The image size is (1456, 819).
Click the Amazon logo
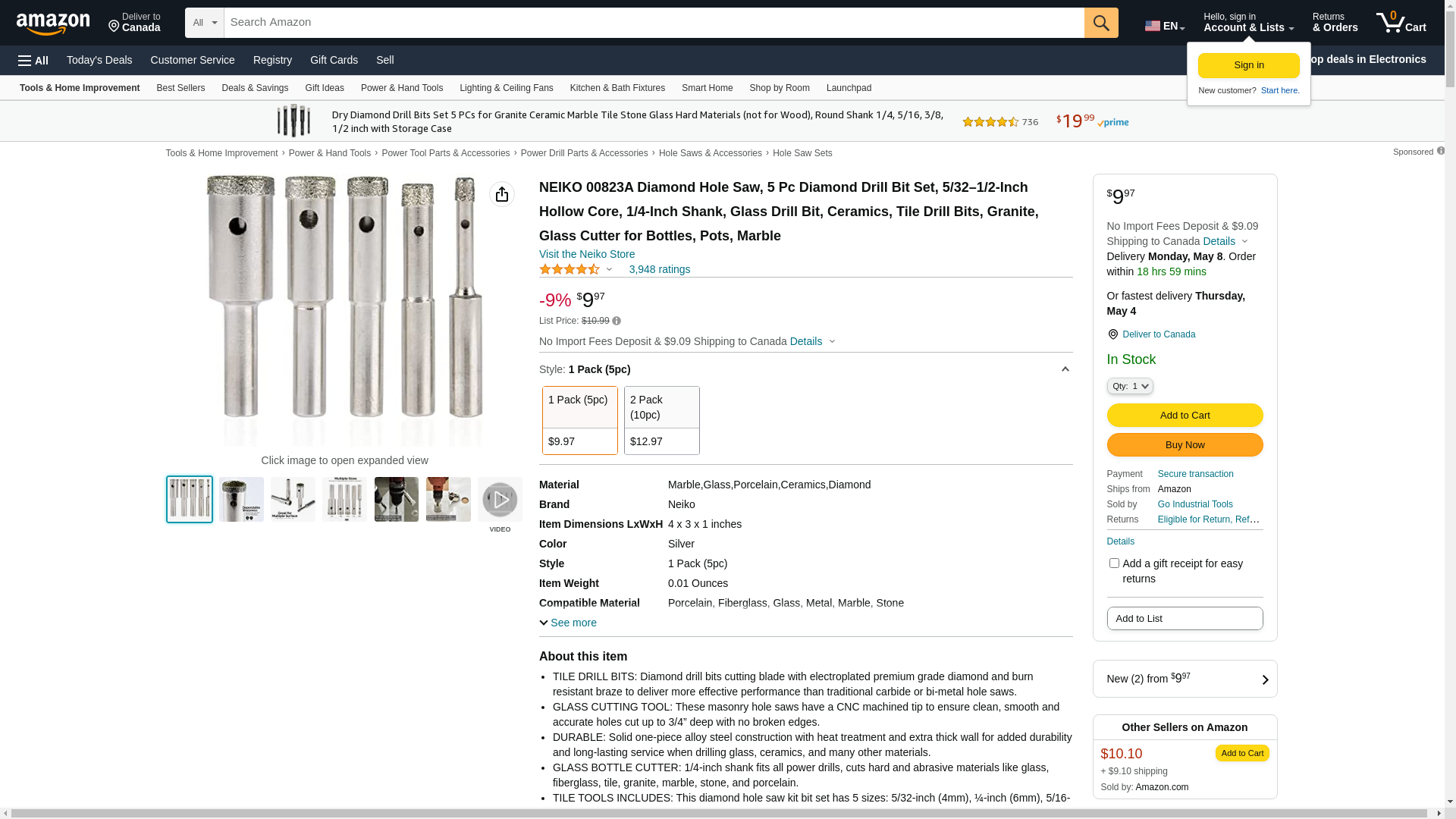pyautogui.click(x=53, y=24)
